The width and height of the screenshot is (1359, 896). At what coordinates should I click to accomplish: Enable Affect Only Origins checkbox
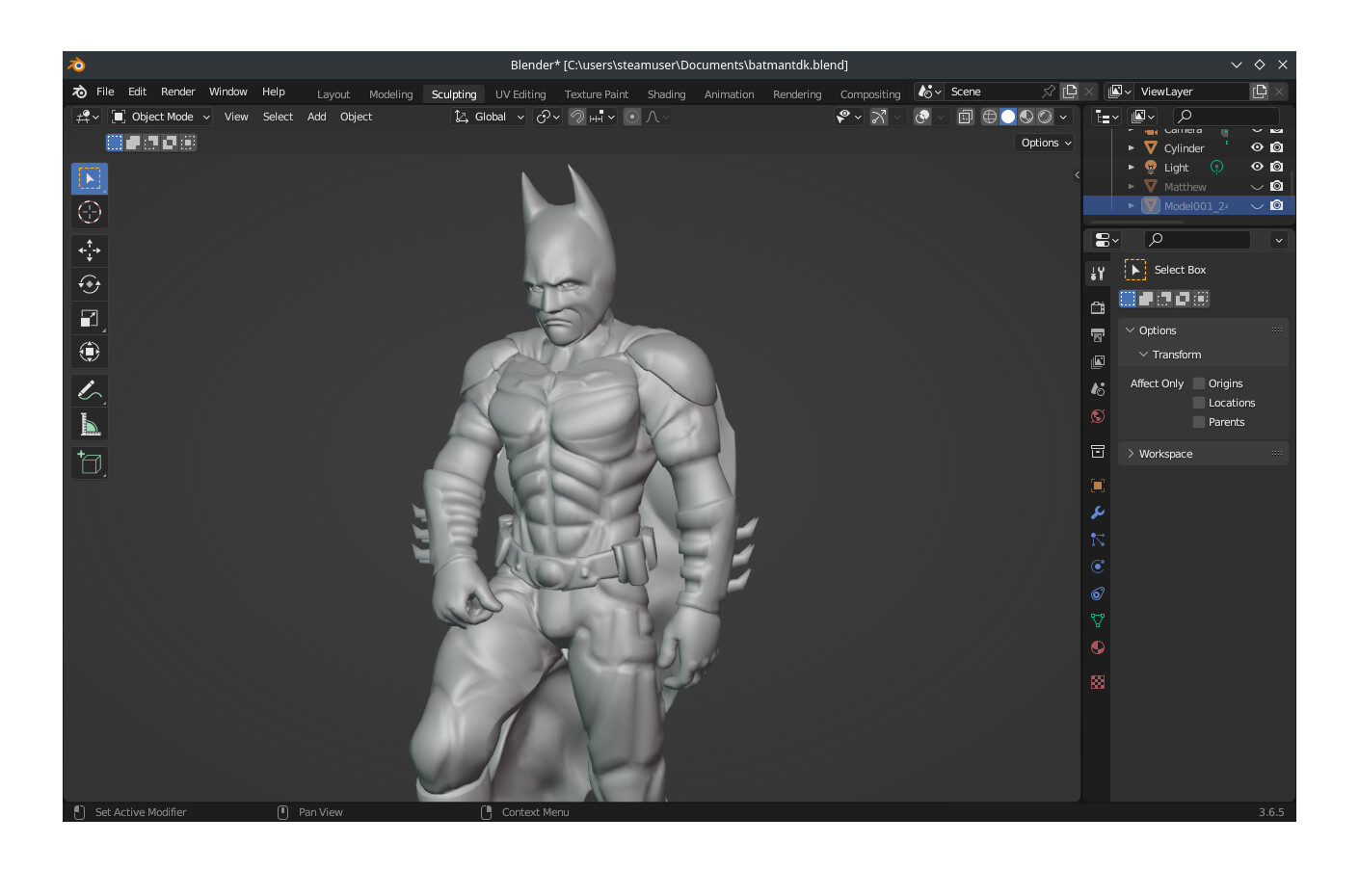coord(1199,383)
